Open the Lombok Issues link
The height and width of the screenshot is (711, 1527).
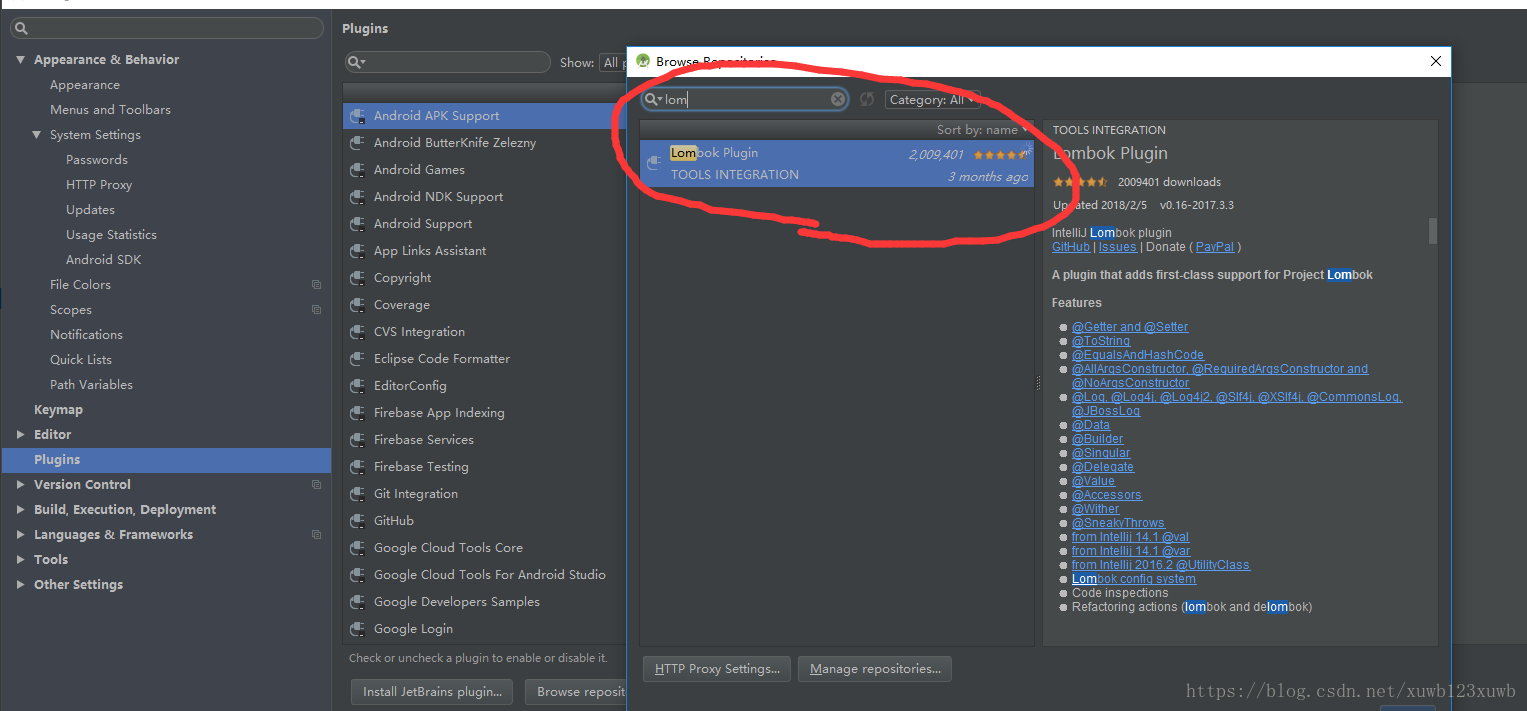1118,247
